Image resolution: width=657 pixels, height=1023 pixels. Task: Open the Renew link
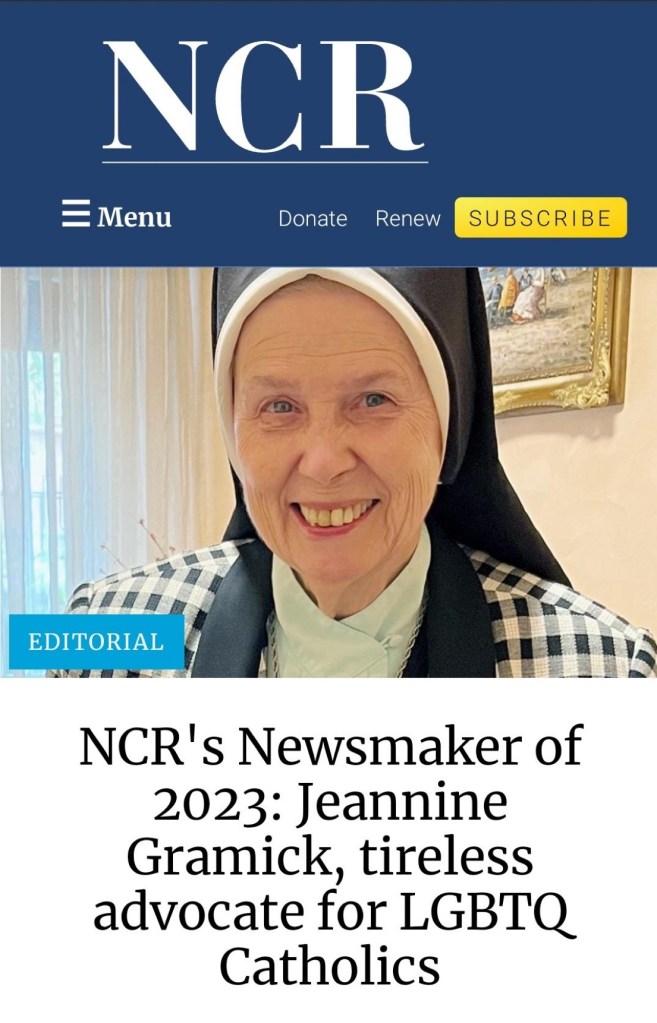click(408, 218)
